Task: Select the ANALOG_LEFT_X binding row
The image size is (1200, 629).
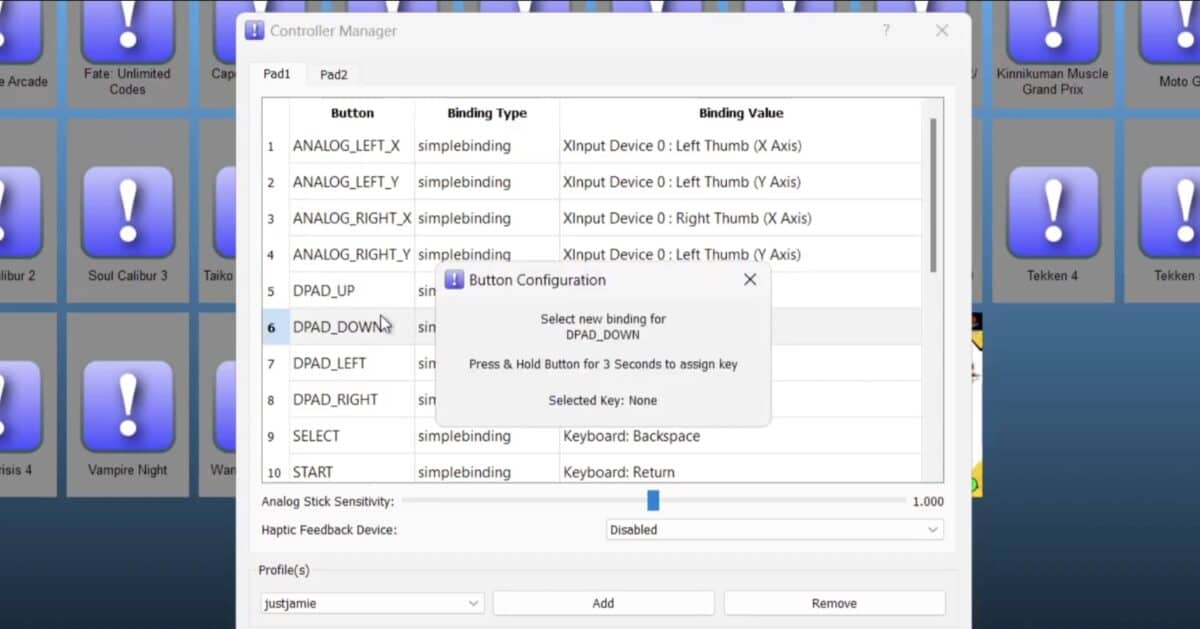Action: (x=346, y=146)
